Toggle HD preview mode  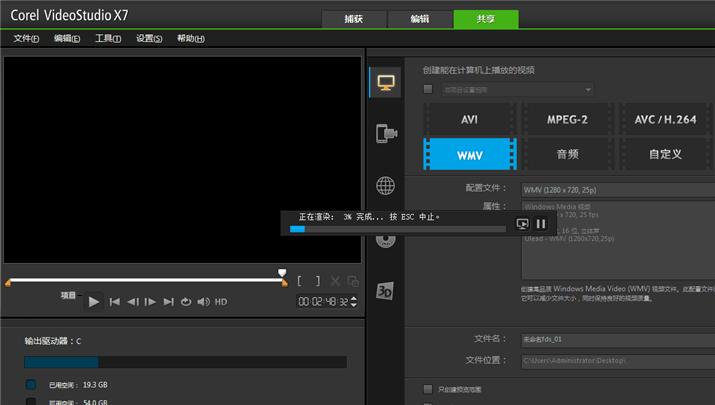[221, 302]
